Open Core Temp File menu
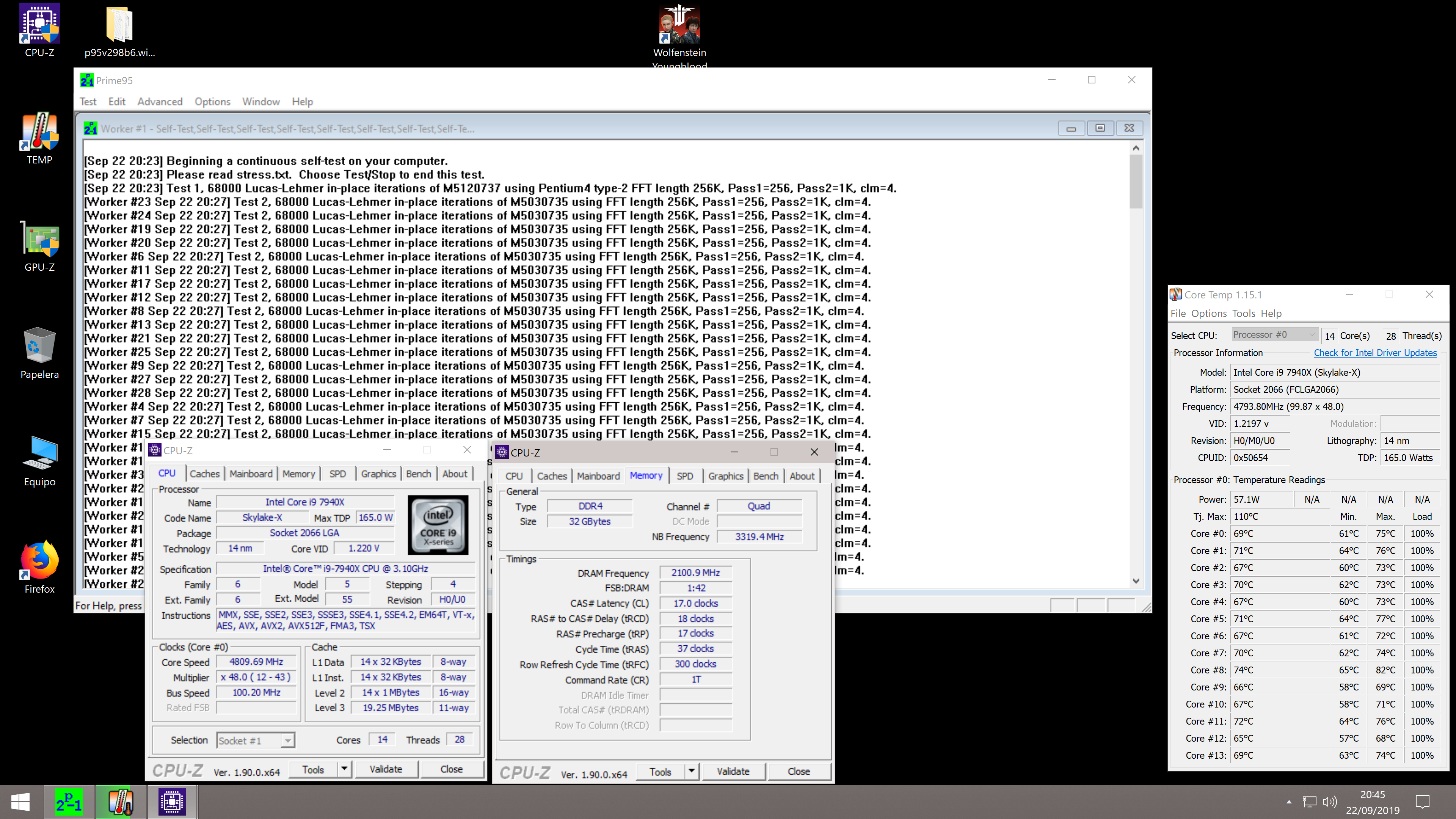This screenshot has width=1456, height=819. click(x=1178, y=314)
